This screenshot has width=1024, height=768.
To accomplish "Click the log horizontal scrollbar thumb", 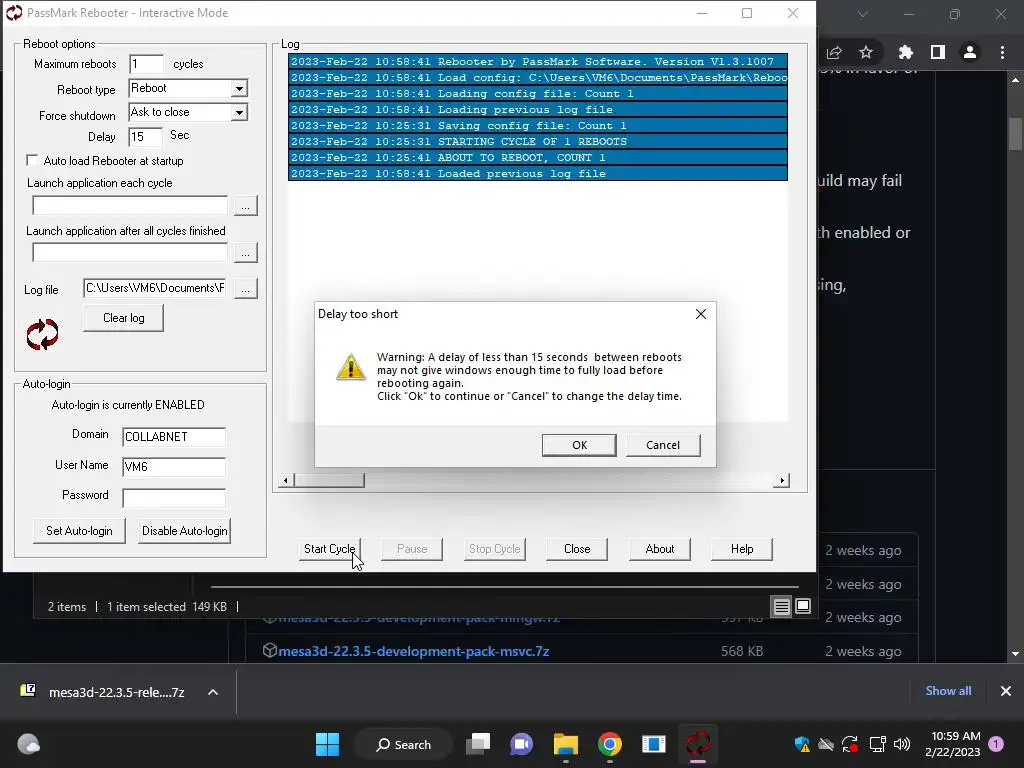I will pyautogui.click(x=329, y=481).
